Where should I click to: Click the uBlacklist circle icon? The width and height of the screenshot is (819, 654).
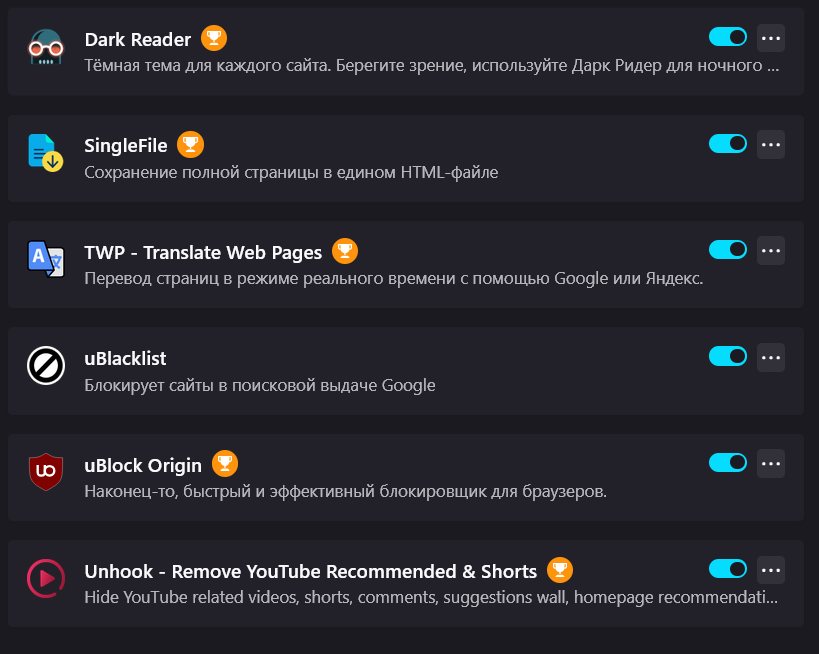tap(46, 365)
